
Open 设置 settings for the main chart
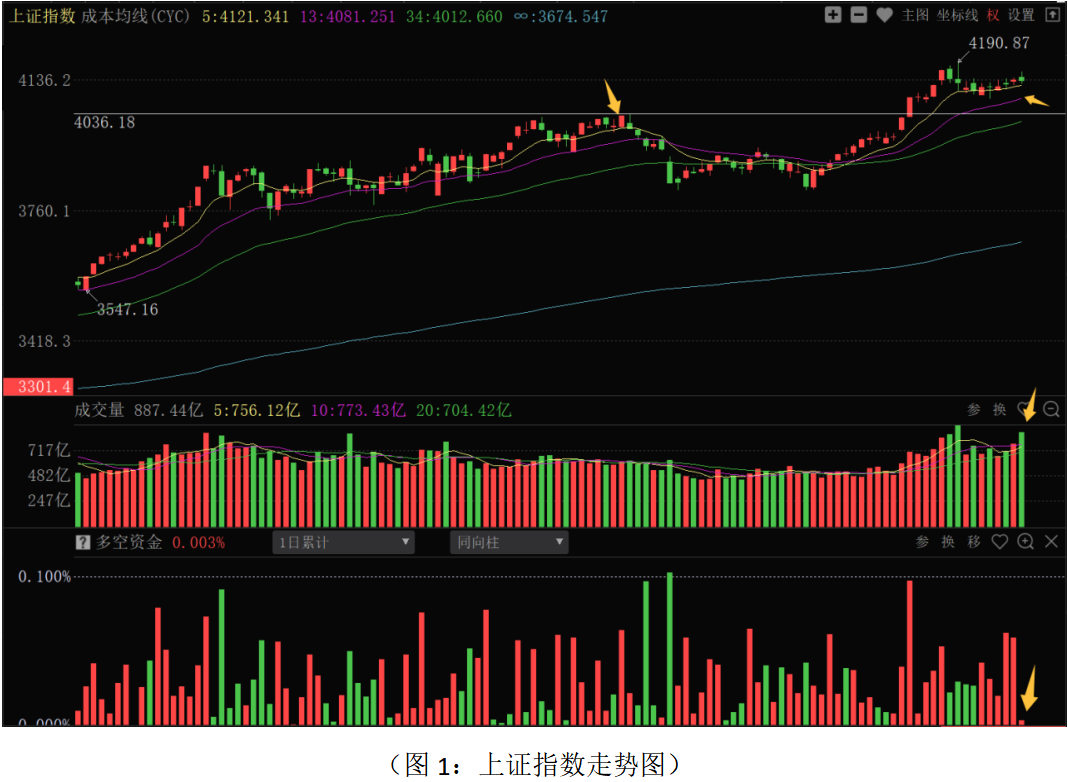pos(1021,15)
